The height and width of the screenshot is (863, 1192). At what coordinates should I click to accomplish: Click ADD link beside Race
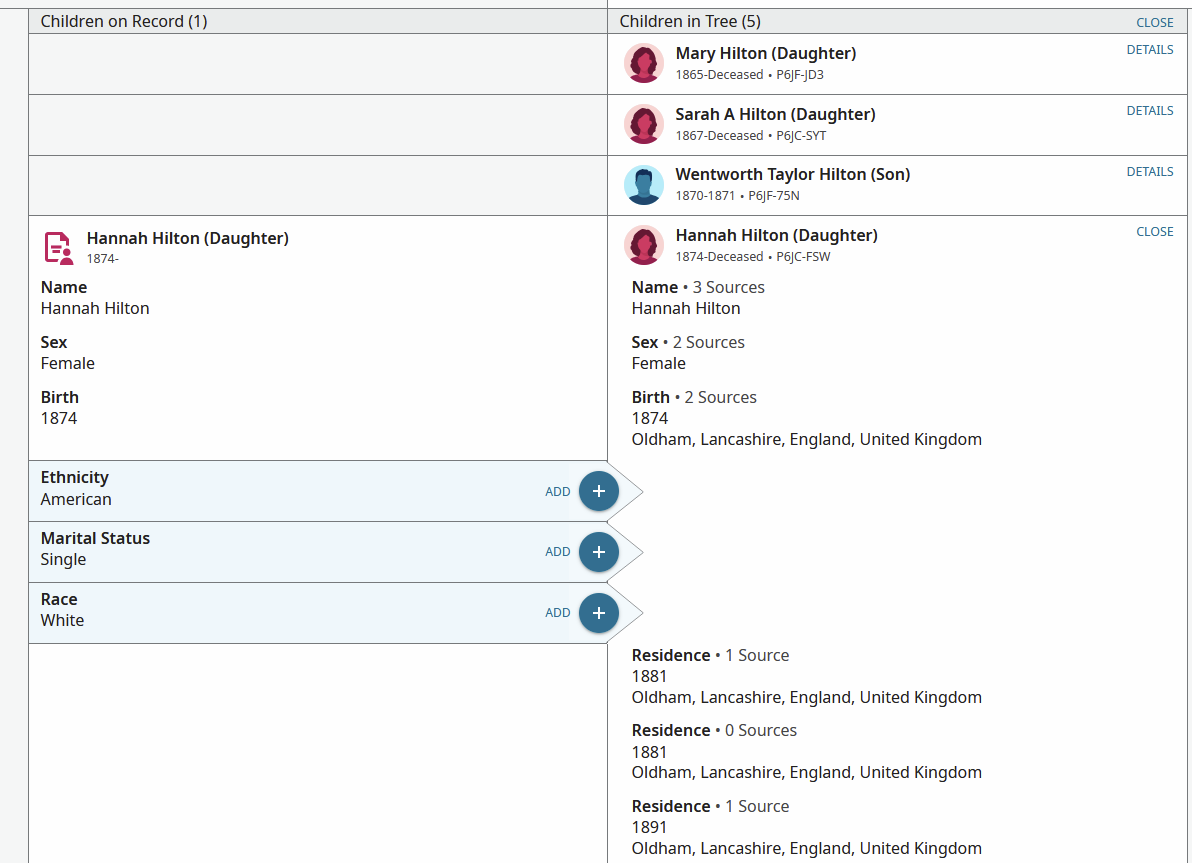coord(557,613)
